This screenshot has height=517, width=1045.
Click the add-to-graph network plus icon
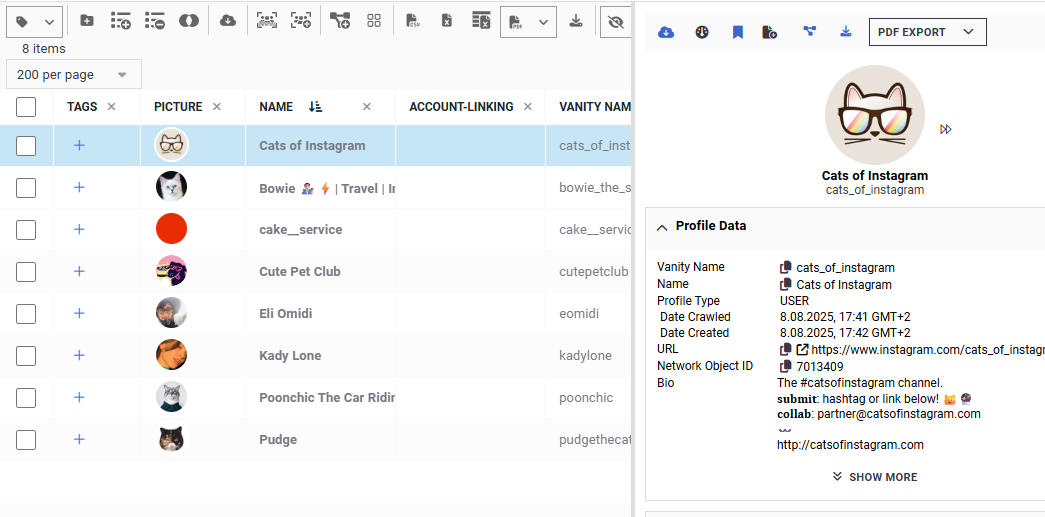340,21
